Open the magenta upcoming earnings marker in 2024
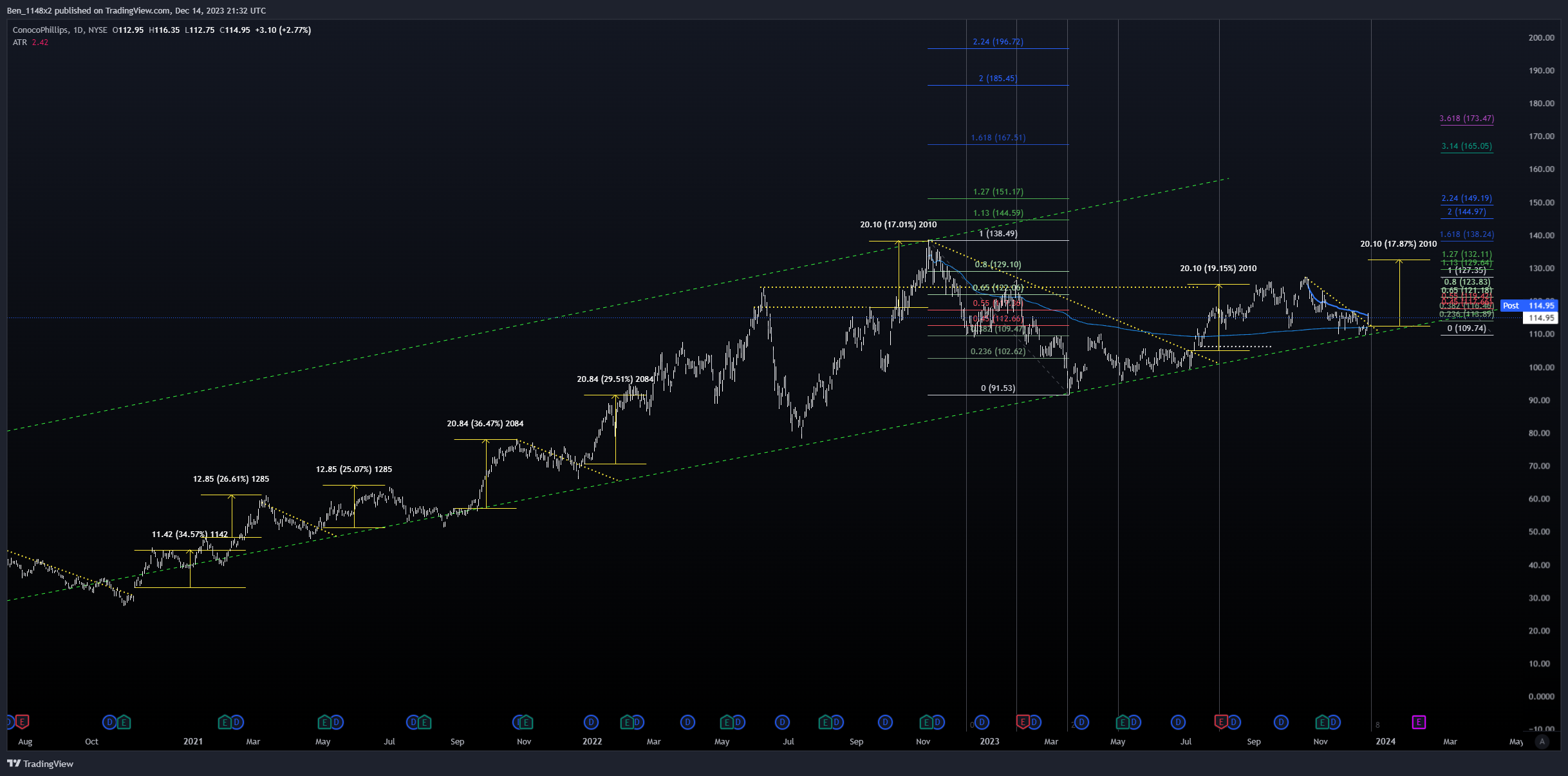1568x776 pixels. (x=1419, y=722)
